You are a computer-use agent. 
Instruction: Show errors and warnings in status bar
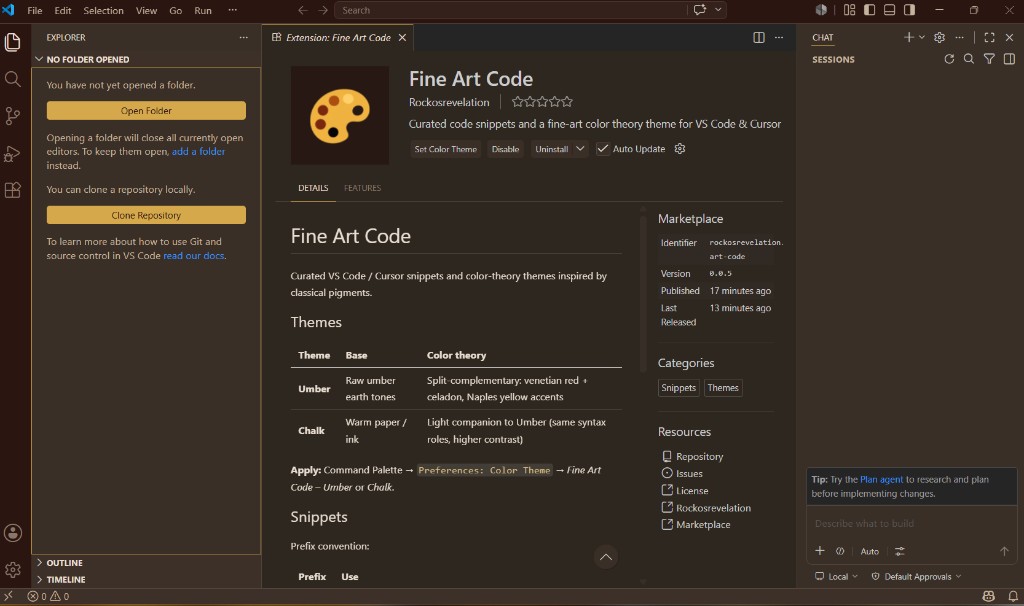(x=48, y=596)
